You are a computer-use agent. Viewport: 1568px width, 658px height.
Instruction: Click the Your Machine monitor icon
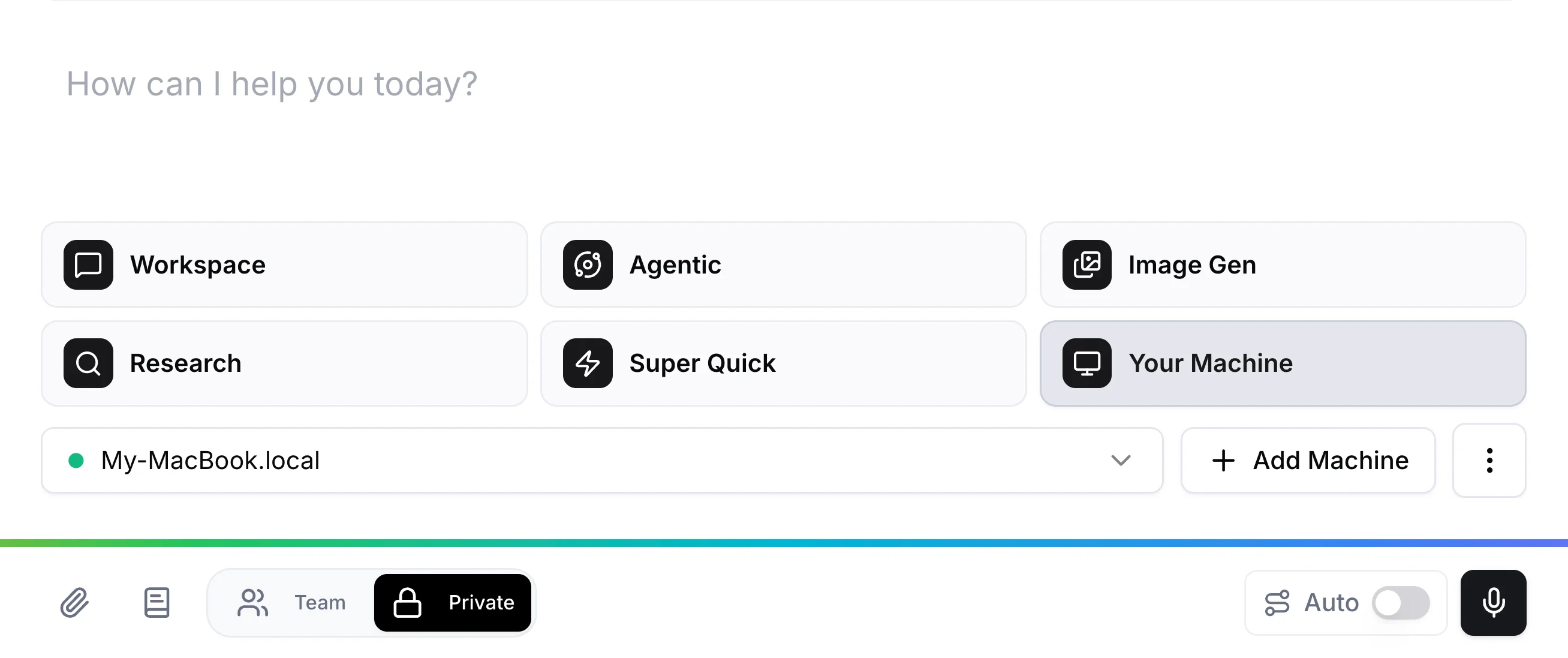tap(1087, 363)
